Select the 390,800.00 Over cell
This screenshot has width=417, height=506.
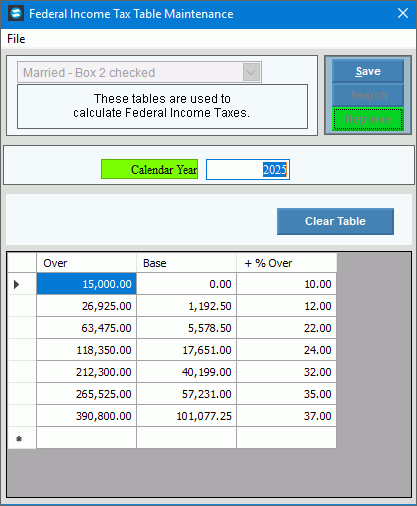click(86, 416)
